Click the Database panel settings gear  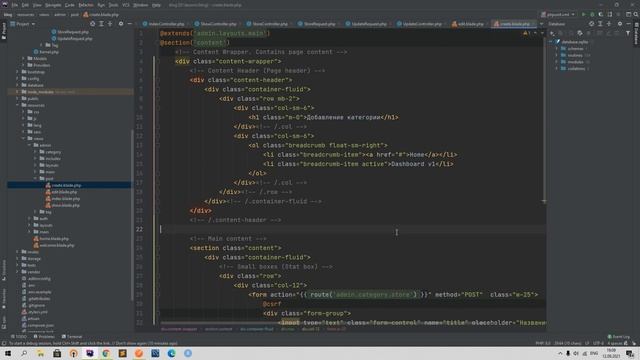point(620,24)
